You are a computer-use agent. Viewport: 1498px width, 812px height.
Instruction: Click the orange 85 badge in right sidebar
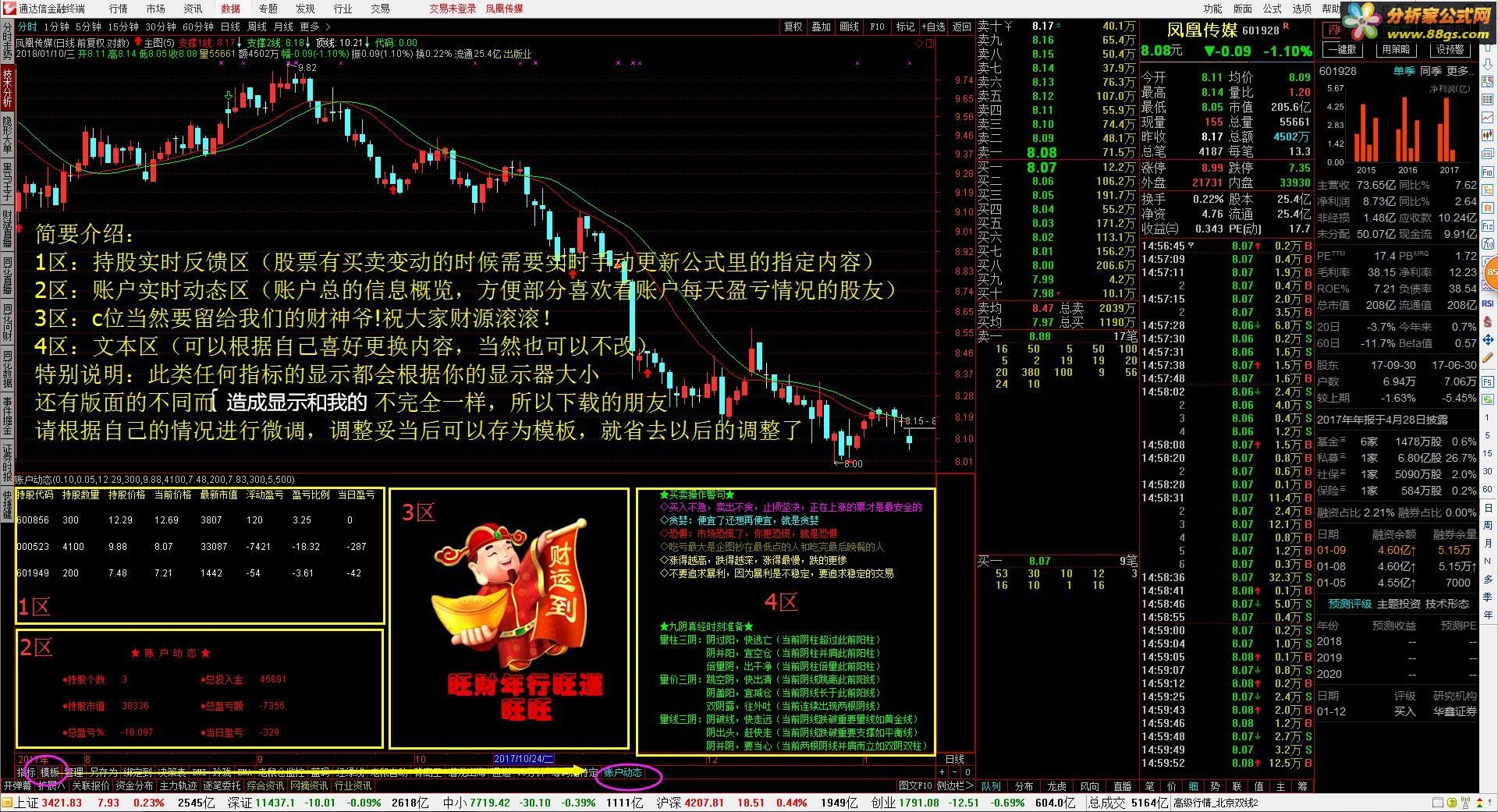1492,272
